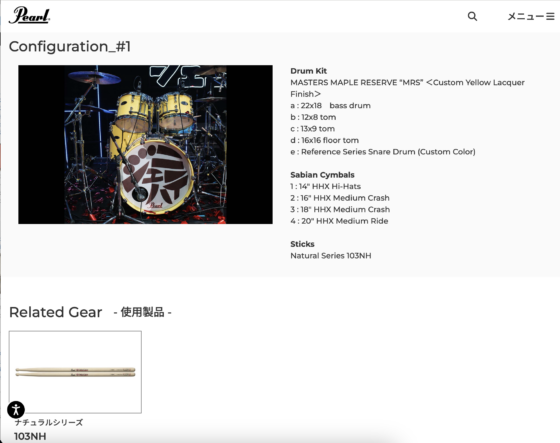The height and width of the screenshot is (443, 560).
Task: Click the 103NH product name
Action: click(30, 436)
